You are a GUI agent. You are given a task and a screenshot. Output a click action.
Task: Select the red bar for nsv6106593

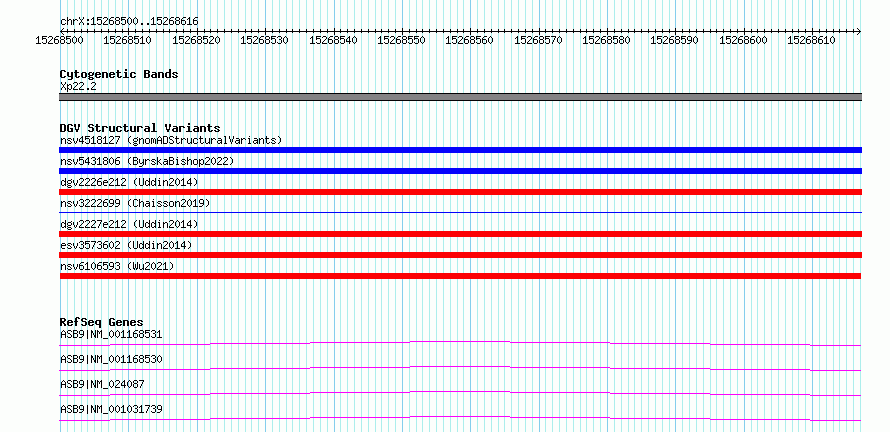click(460, 276)
